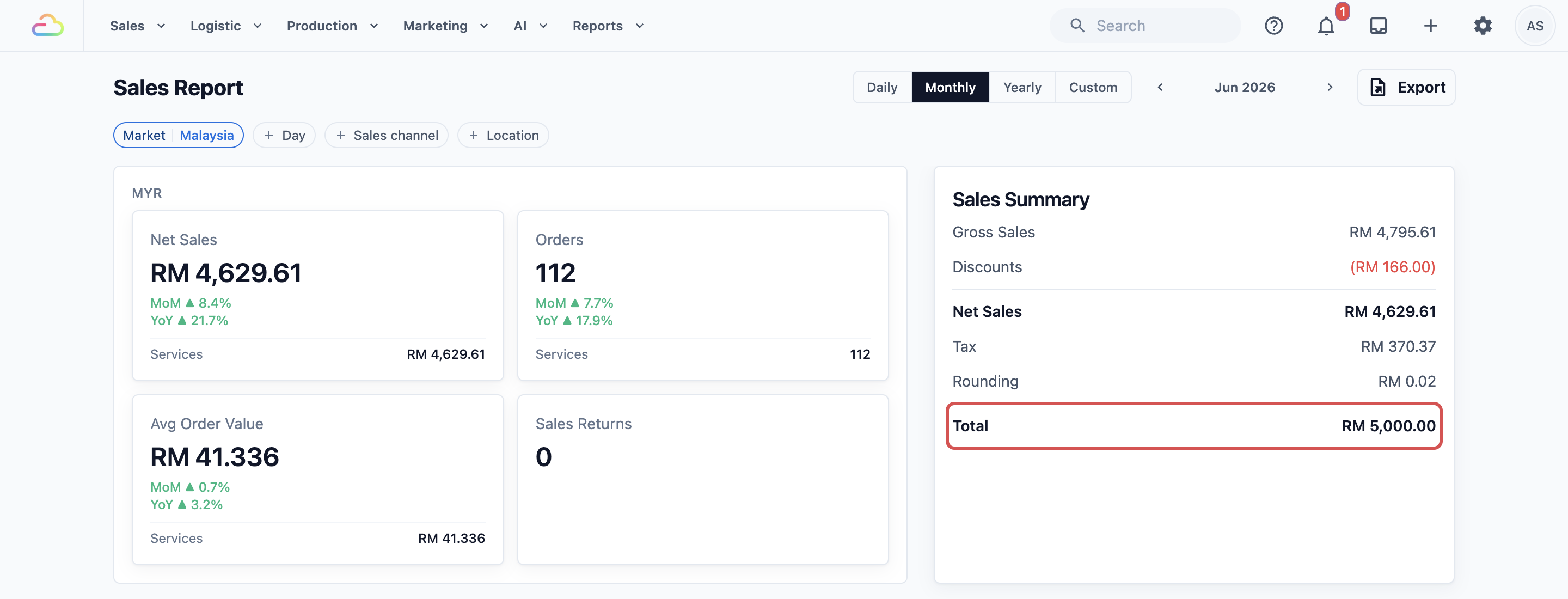The image size is (1568, 599).
Task: Open the help question mark icon
Action: click(x=1273, y=26)
